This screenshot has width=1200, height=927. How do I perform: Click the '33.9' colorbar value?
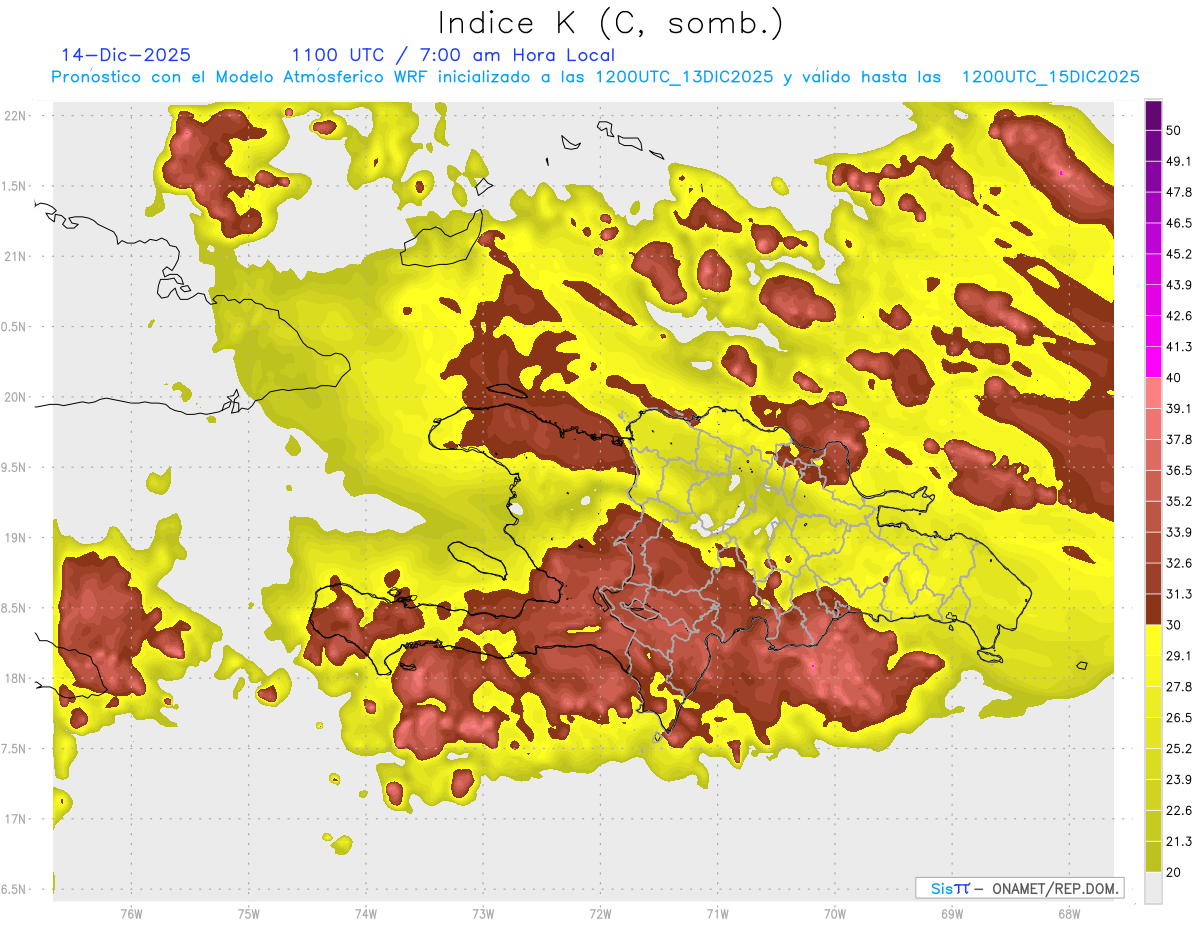click(x=1179, y=532)
